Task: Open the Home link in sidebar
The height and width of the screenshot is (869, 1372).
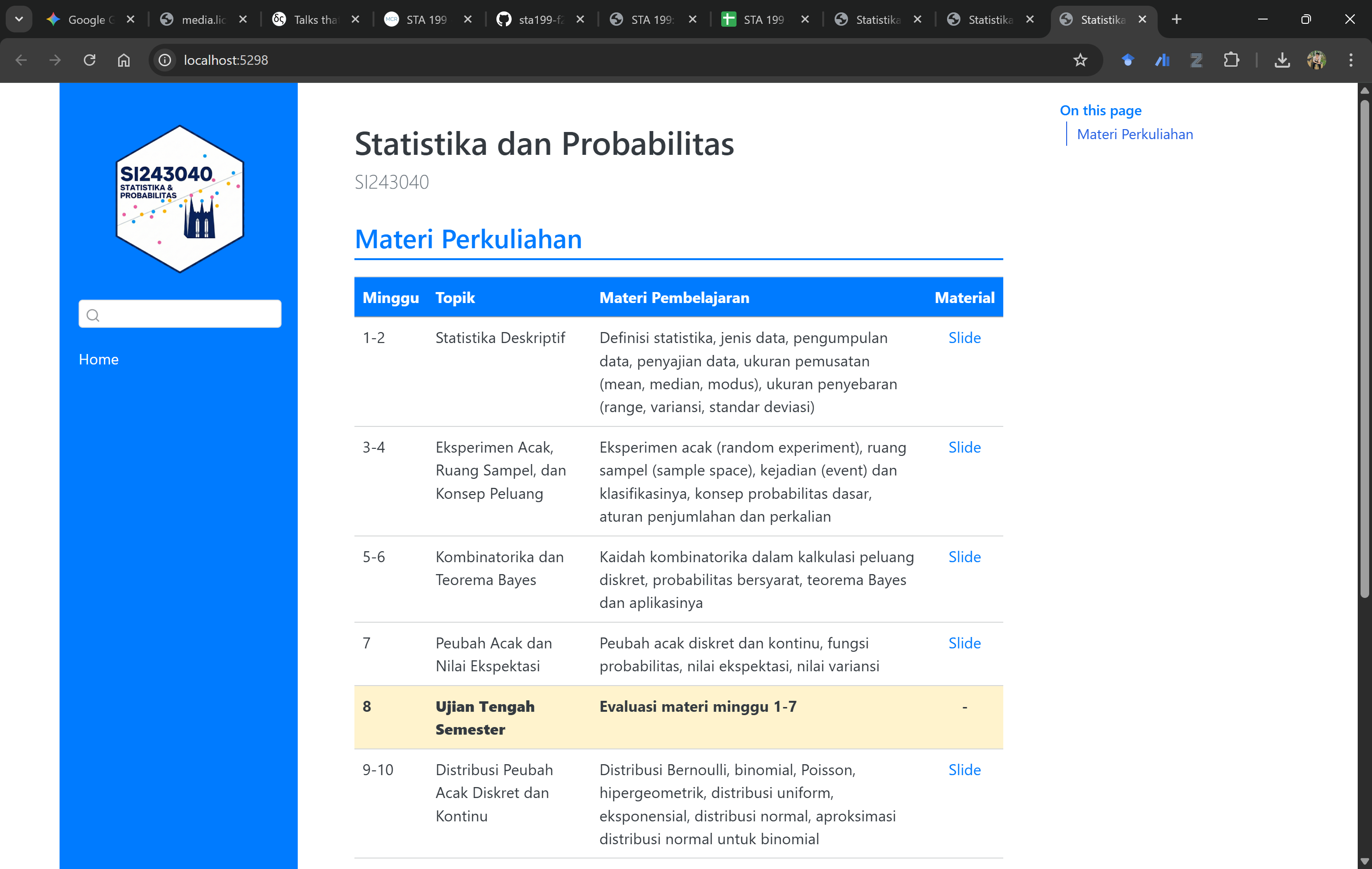Action: pos(98,359)
